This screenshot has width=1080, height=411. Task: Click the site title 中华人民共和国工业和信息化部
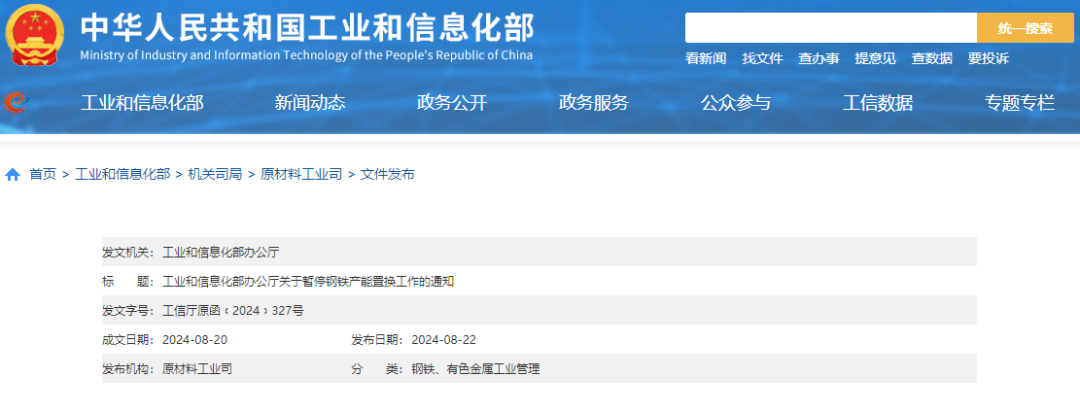[x=307, y=28]
